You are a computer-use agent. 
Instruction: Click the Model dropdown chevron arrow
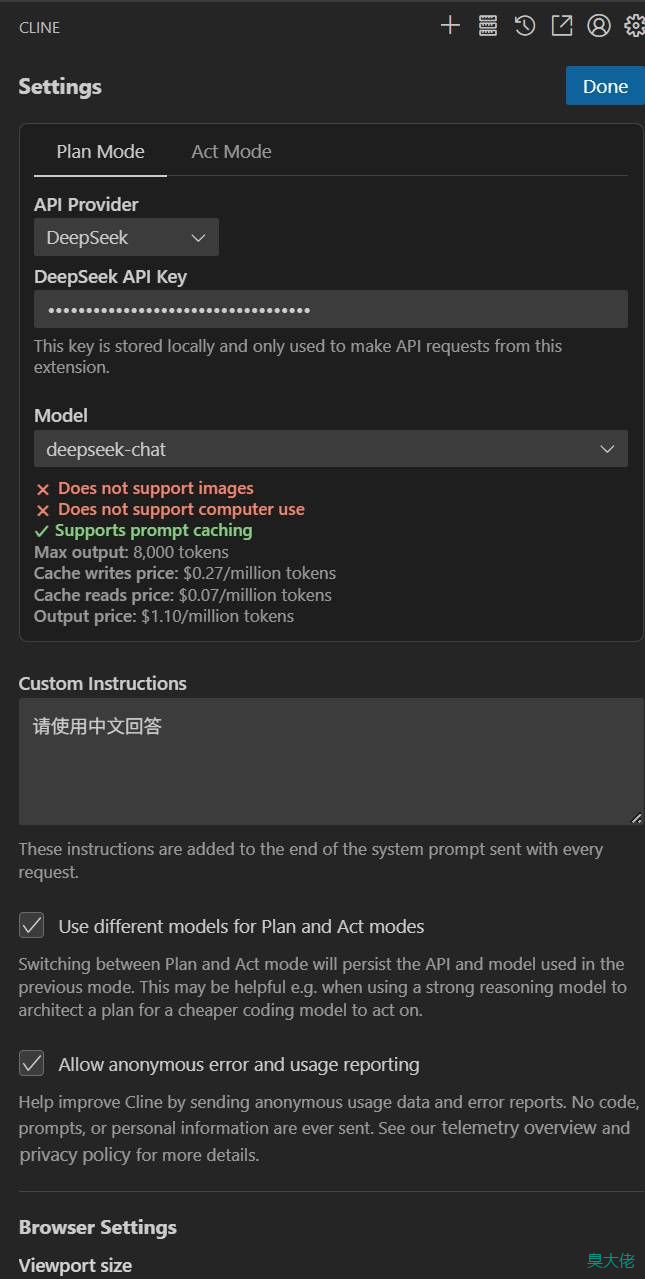(607, 449)
